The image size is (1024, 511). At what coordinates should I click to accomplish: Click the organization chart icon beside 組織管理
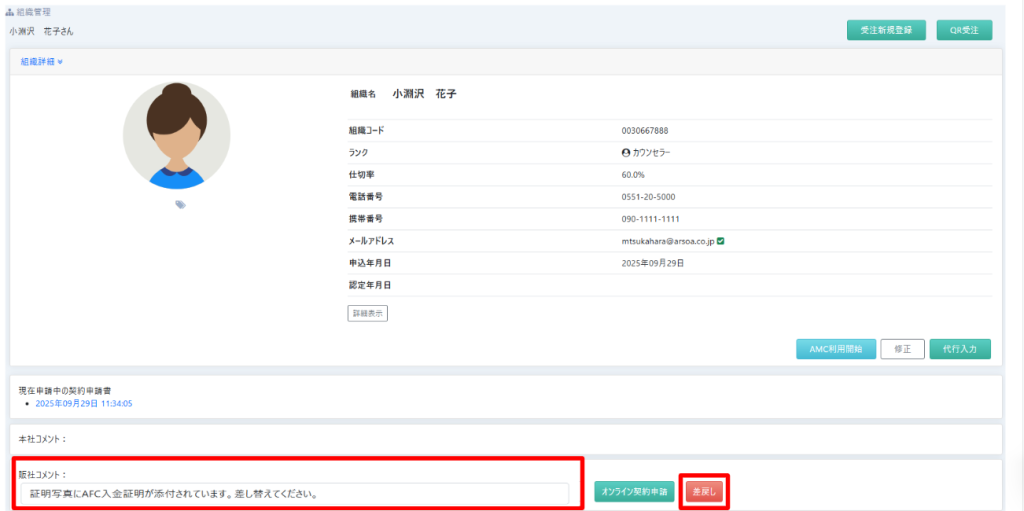click(x=10, y=12)
